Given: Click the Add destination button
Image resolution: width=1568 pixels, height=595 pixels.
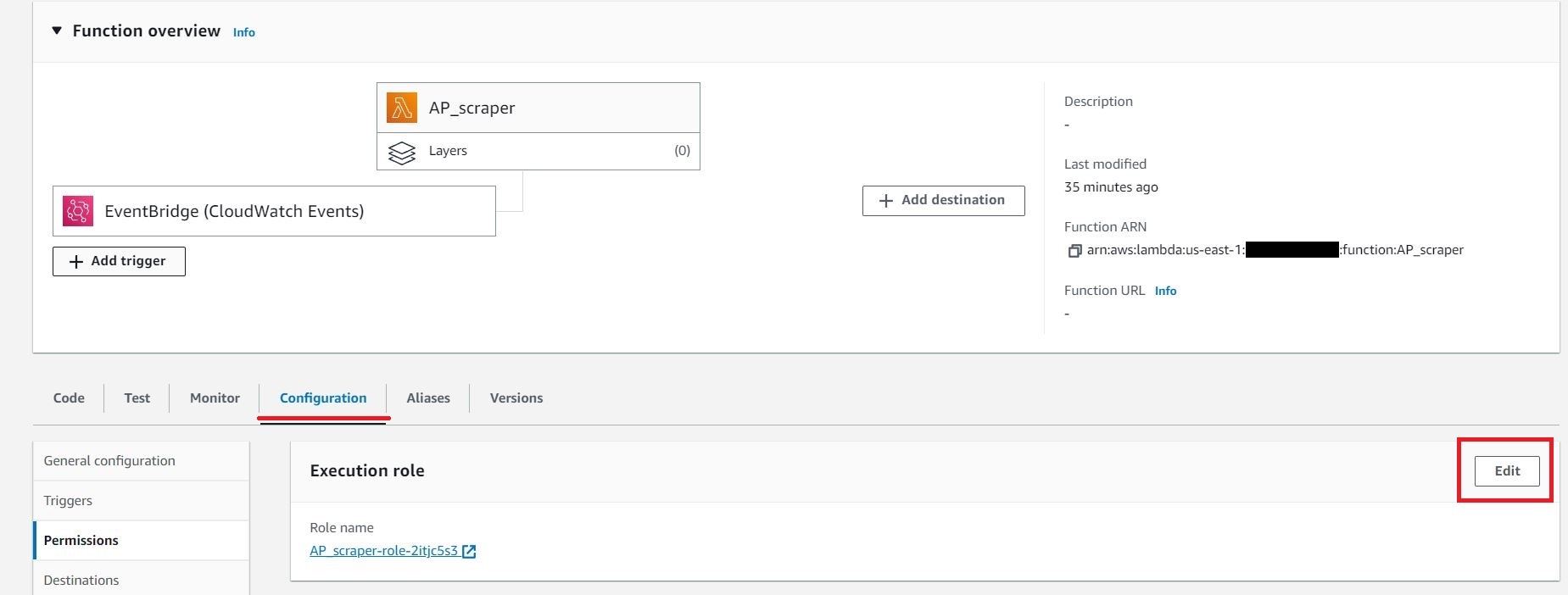Looking at the screenshot, I should click(x=943, y=200).
